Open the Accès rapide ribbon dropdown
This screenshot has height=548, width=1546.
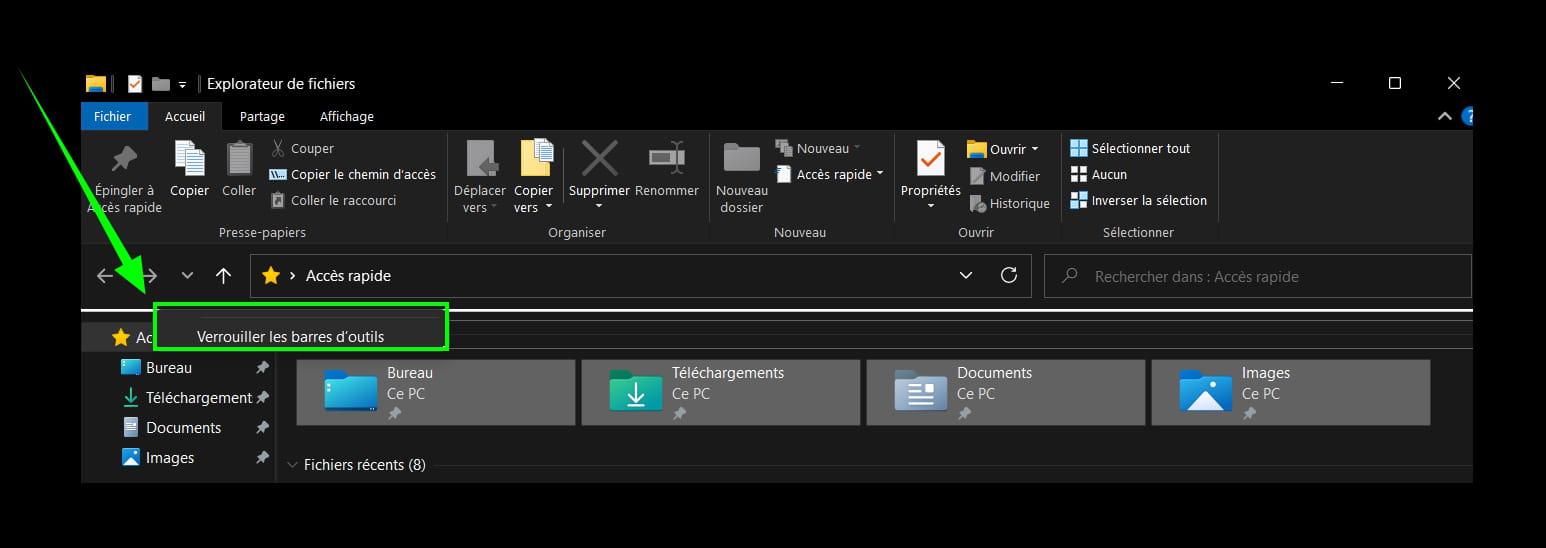830,174
